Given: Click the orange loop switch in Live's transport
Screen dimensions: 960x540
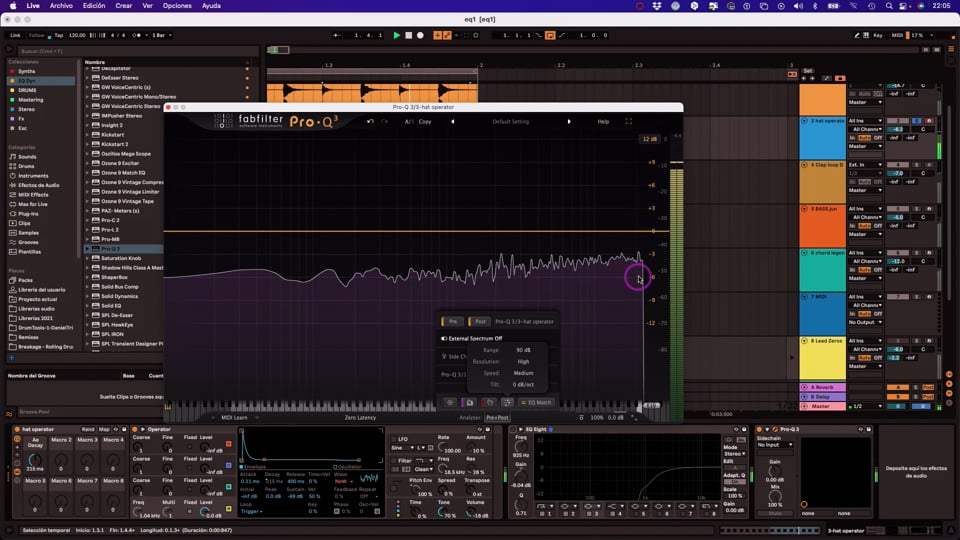Looking at the screenshot, I should click(550, 36).
